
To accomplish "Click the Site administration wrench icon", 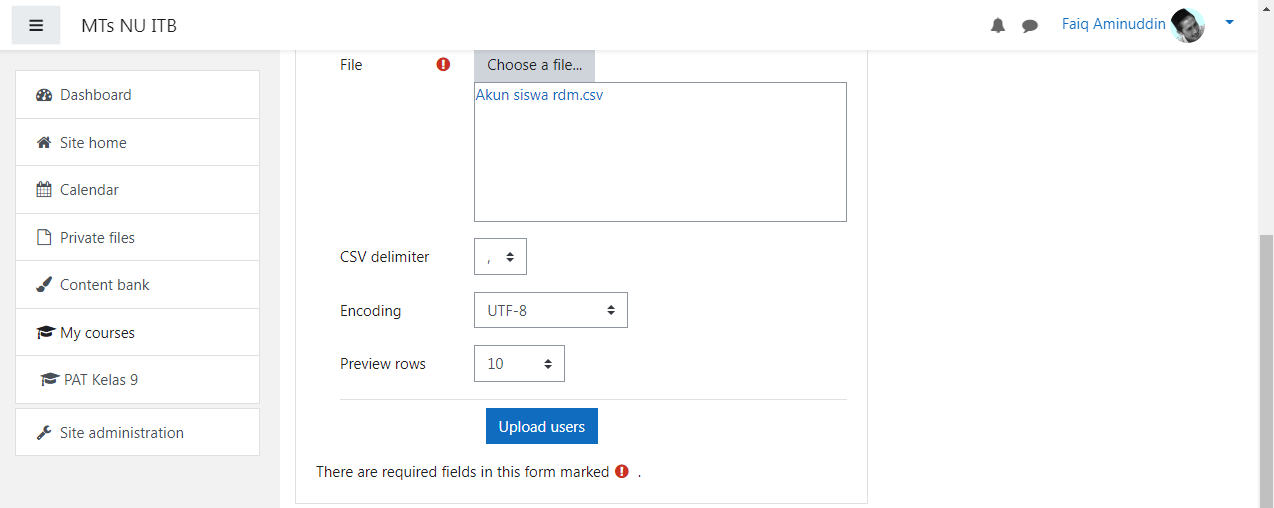I will [44, 433].
